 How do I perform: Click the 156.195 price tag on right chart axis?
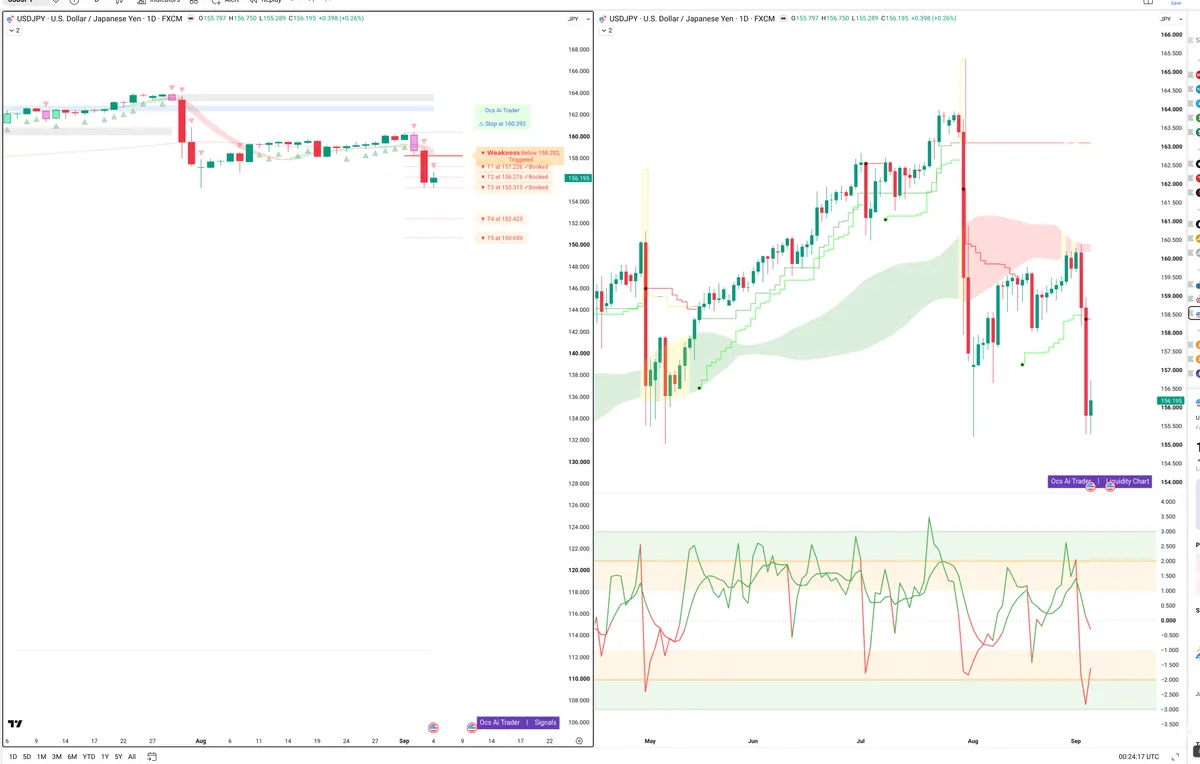[1170, 400]
